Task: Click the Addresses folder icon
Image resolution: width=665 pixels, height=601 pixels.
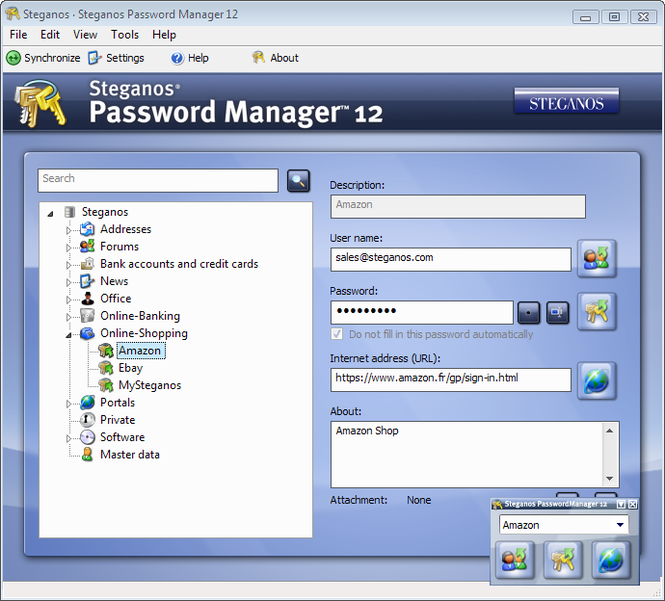Action: (87, 229)
